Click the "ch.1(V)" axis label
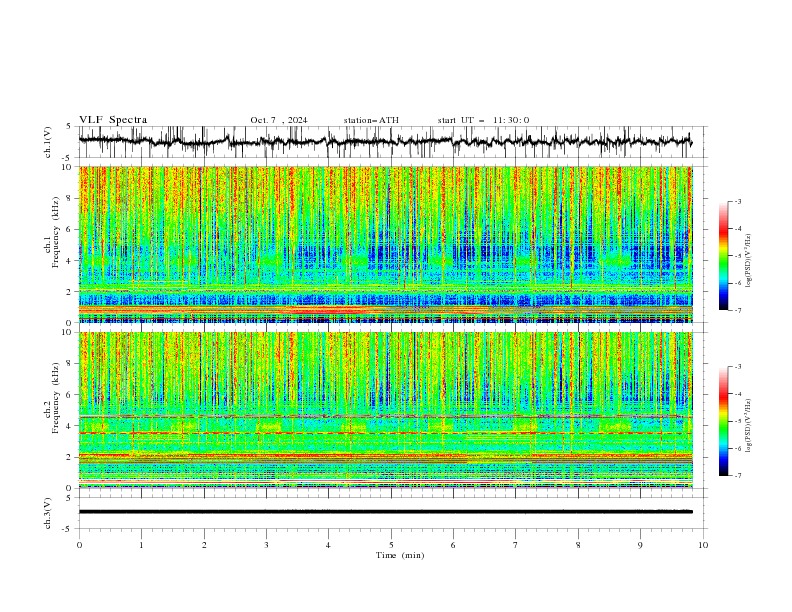 click(48, 142)
